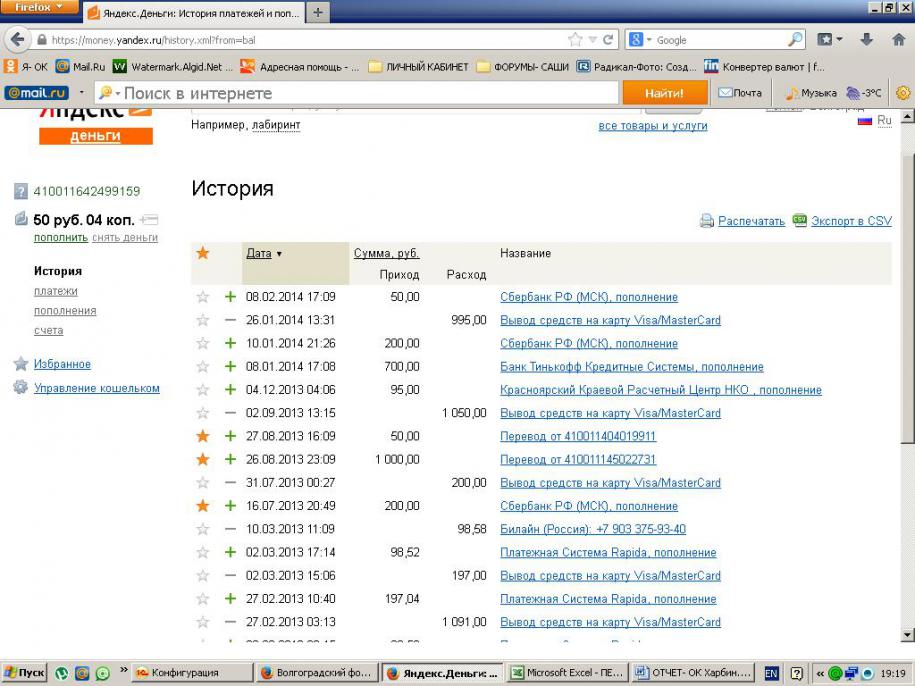The width and height of the screenshot is (915, 686).
Task: Open the mail.ru logo in toolbar
Action: tap(36, 93)
